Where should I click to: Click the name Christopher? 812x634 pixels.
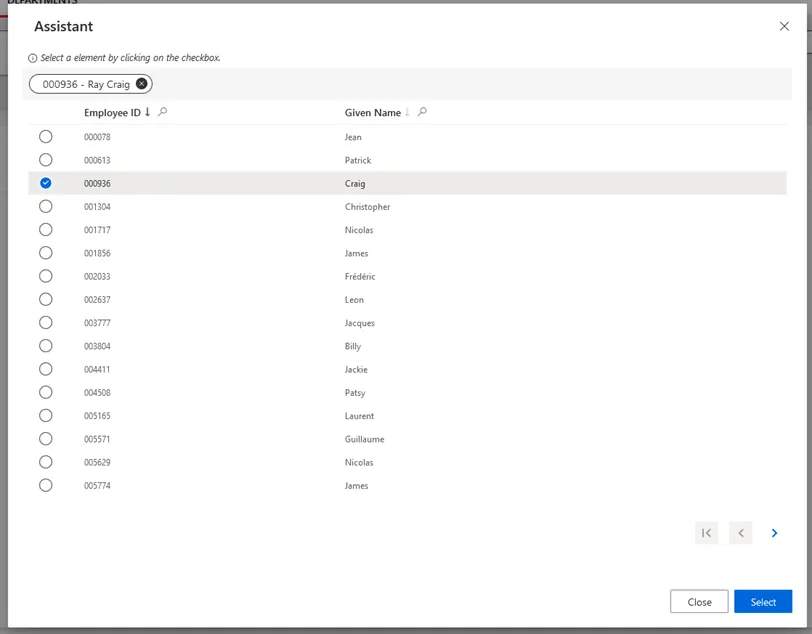pos(367,207)
